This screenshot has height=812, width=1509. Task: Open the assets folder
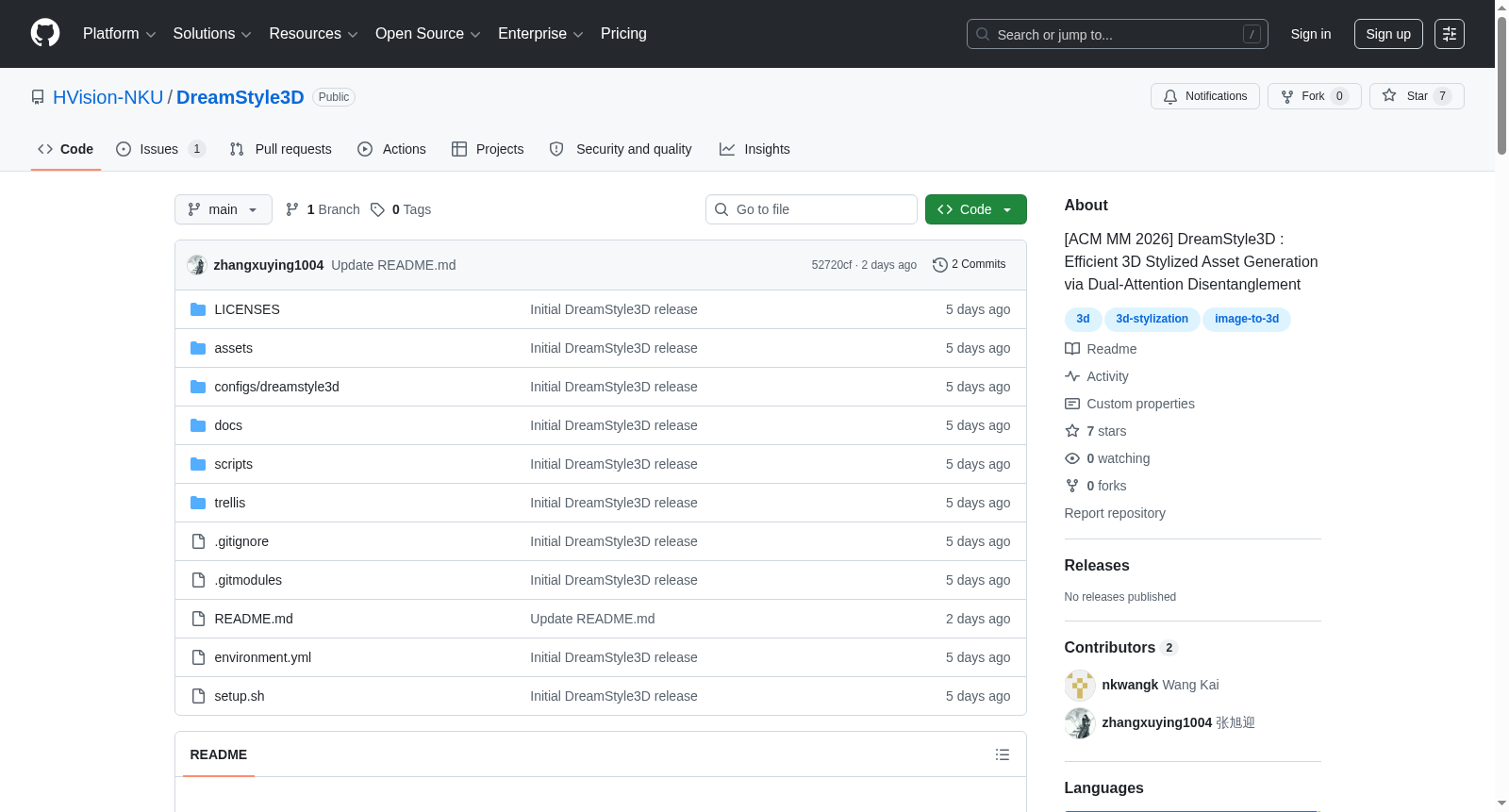coord(234,348)
